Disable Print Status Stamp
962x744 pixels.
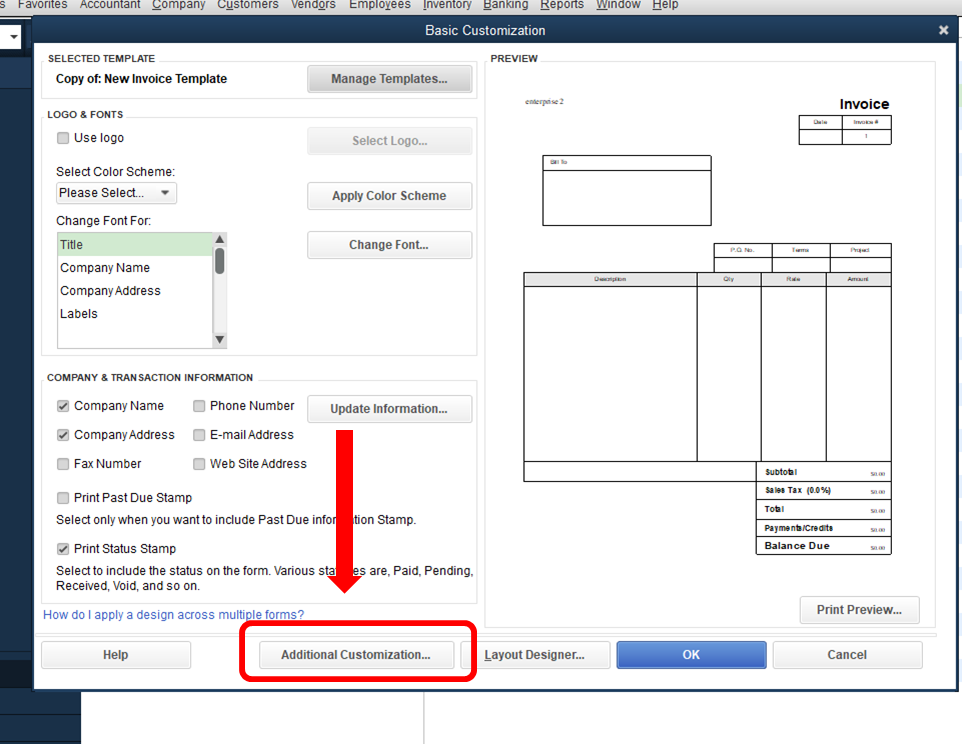click(63, 548)
